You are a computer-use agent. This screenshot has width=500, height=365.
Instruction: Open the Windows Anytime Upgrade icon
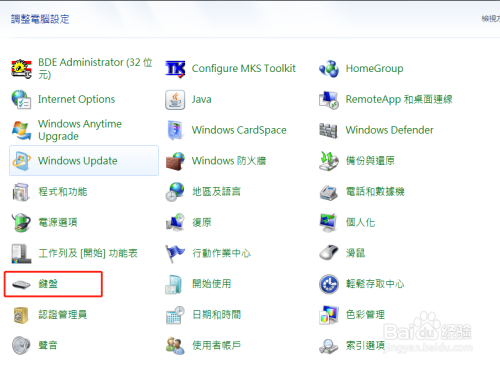21,130
